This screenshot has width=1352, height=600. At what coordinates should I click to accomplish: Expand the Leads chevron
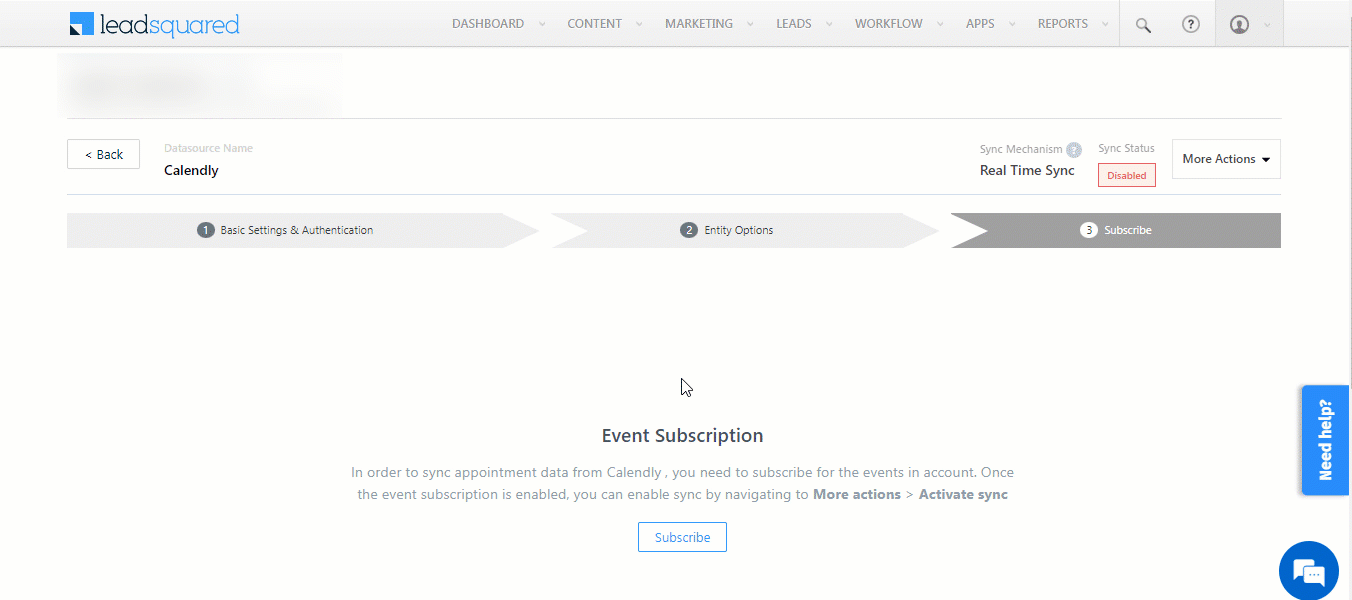point(830,24)
